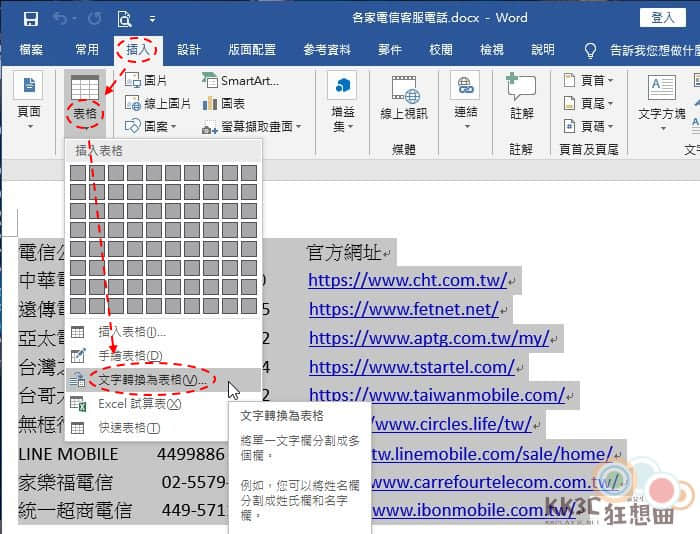
Task: Click the Redo icon in title bar
Action: click(95, 18)
